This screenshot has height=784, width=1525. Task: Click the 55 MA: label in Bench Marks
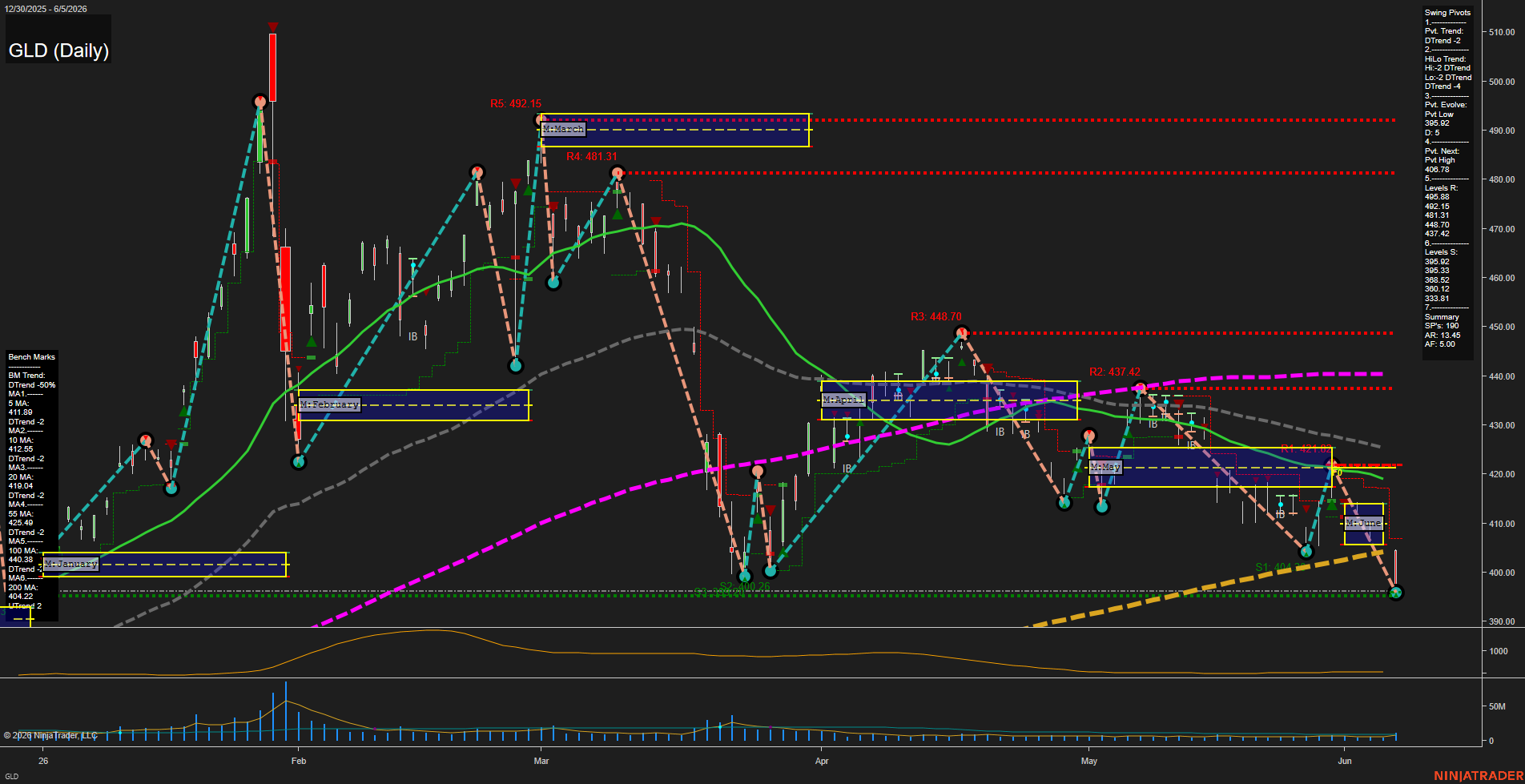(21, 514)
